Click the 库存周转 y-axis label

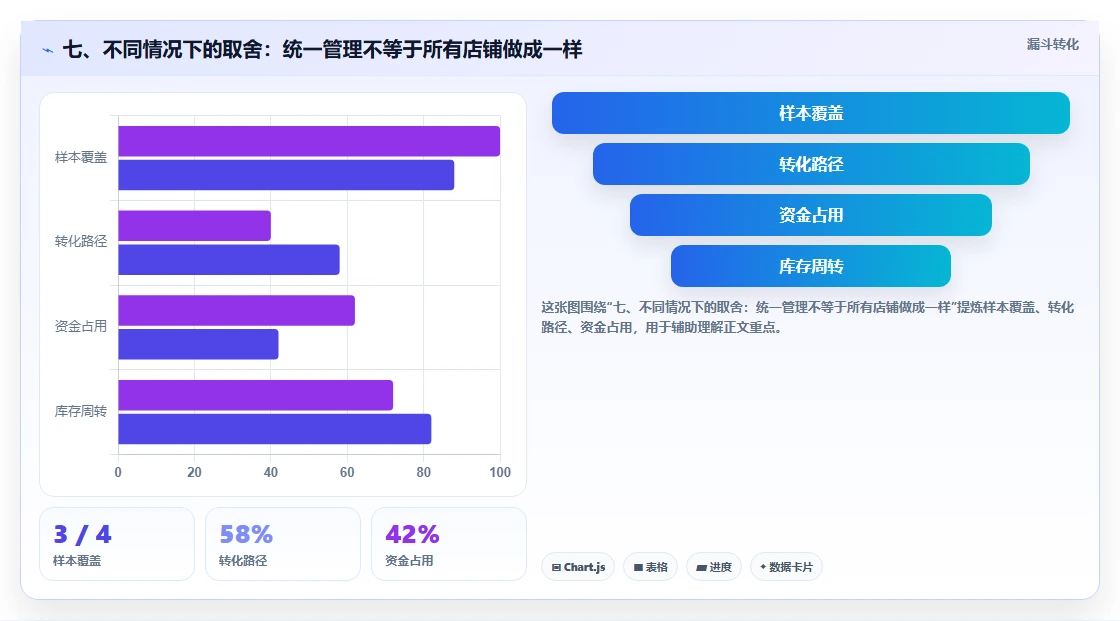[x=81, y=412]
